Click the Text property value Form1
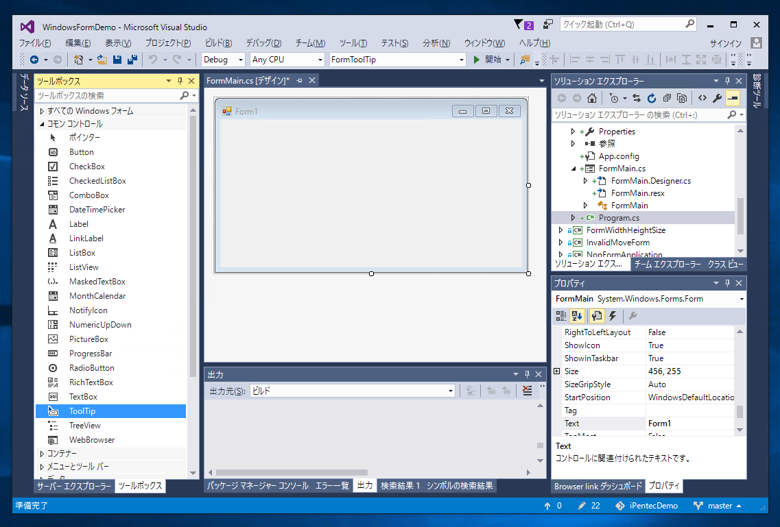The width and height of the screenshot is (780, 527). coord(689,423)
